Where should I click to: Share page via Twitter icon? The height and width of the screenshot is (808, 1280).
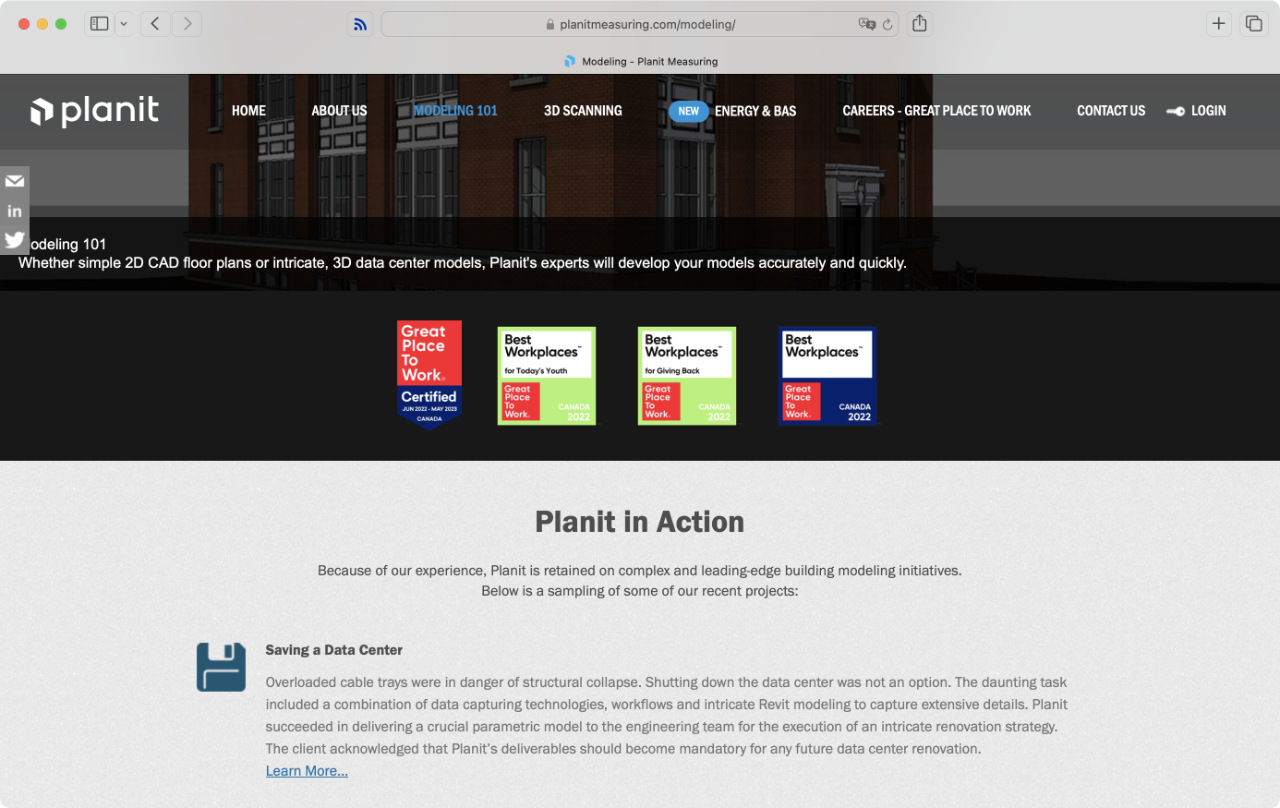click(14, 240)
